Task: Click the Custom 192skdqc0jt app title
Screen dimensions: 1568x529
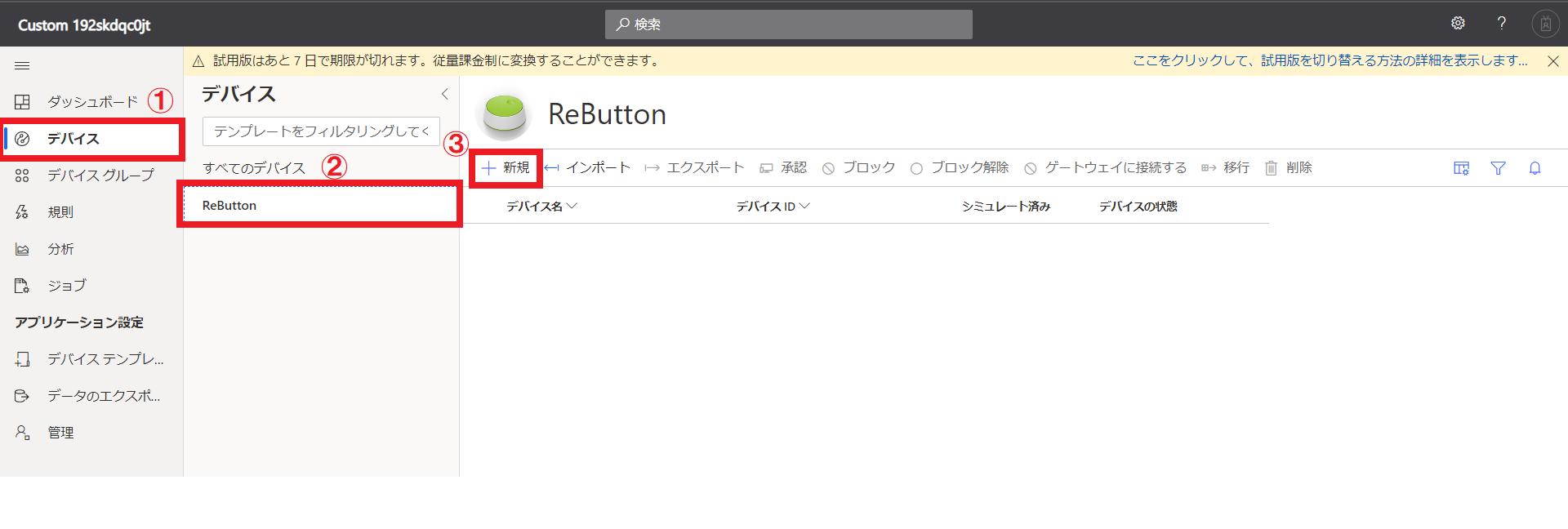Action: (x=84, y=25)
